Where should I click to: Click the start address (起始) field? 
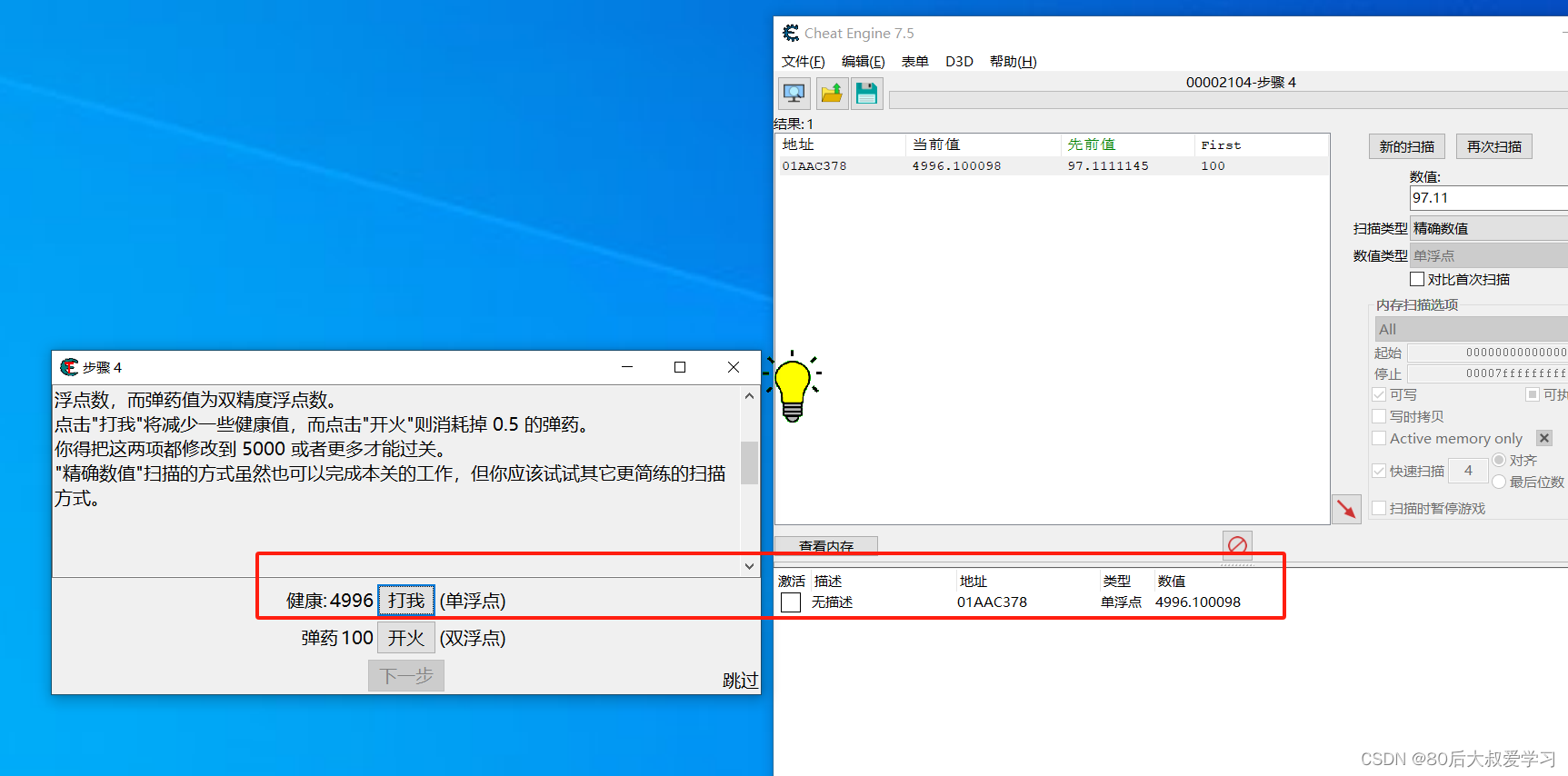(x=1488, y=353)
